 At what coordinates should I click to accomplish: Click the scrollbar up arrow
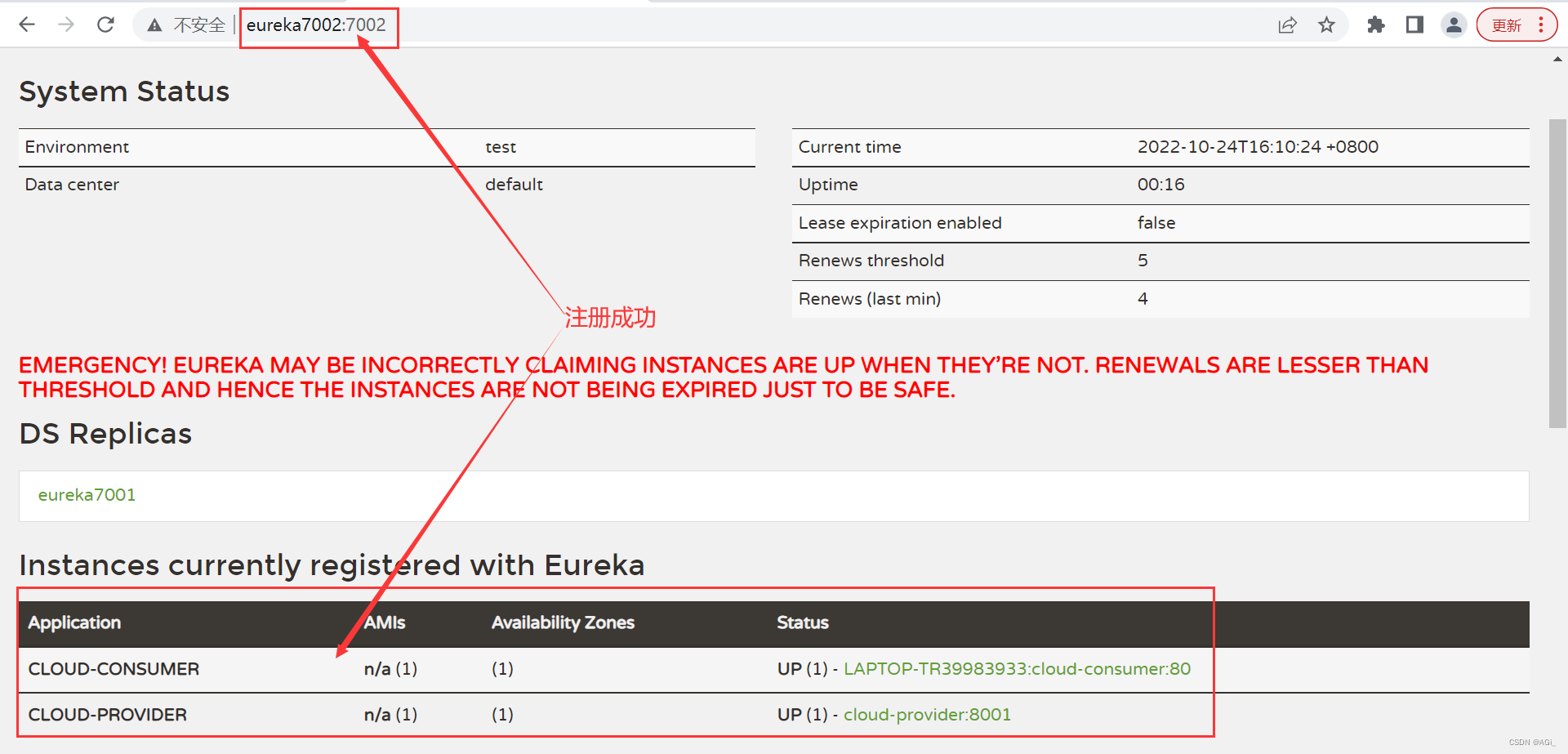(1557, 58)
